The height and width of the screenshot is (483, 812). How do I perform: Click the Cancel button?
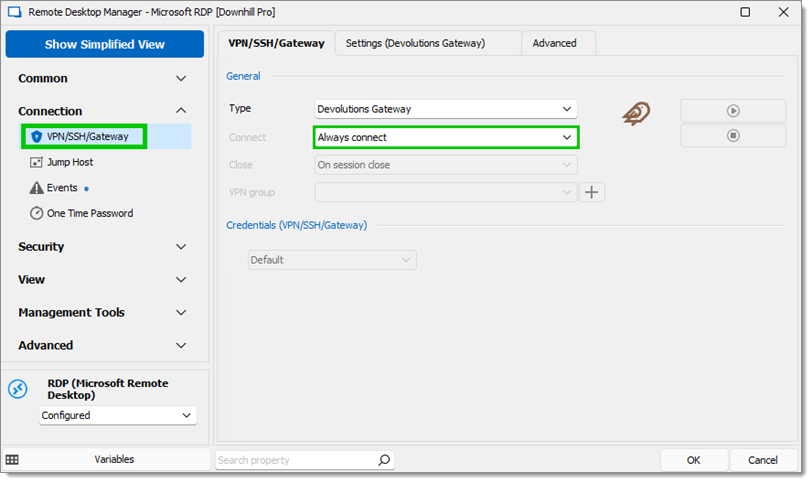762,460
